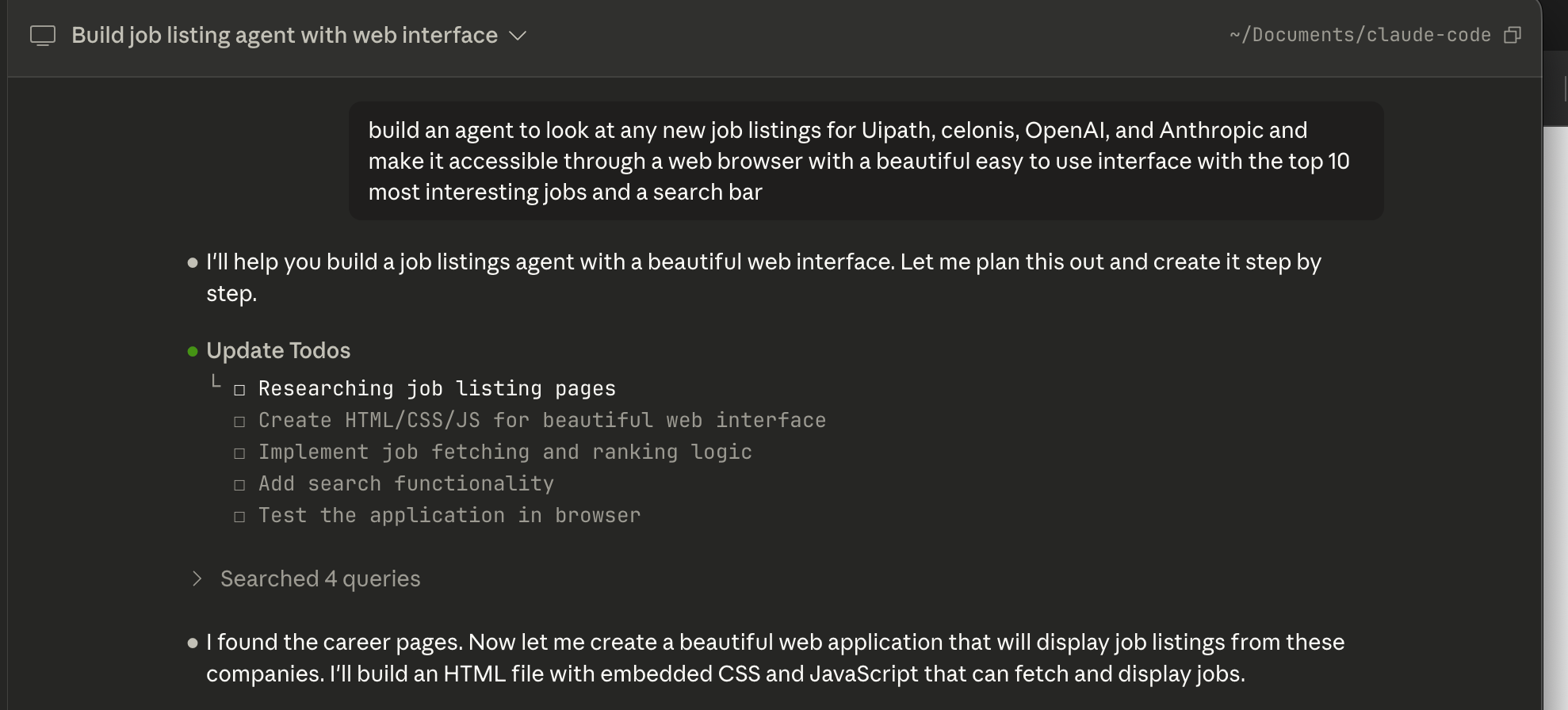This screenshot has height=710, width=1568.
Task: Click the Test the application in browser item
Action: click(x=449, y=516)
